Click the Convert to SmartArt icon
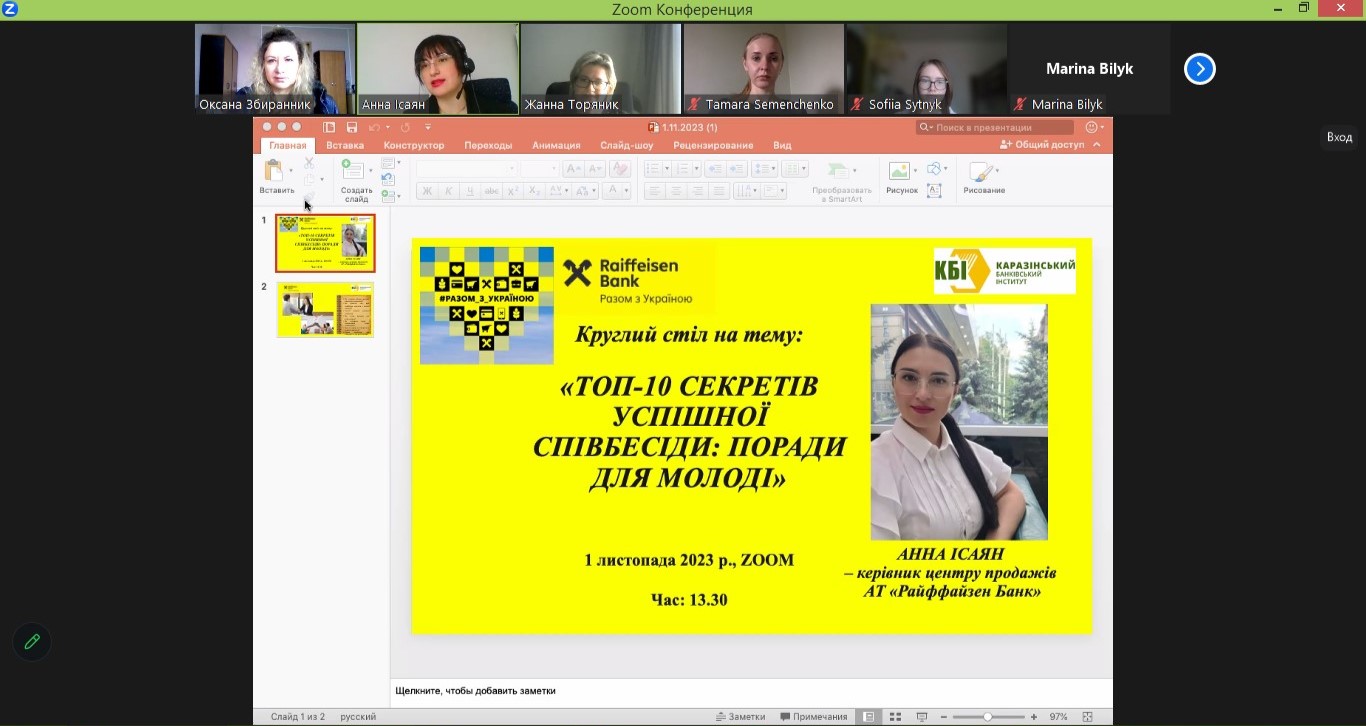Image resolution: width=1366 pixels, height=726 pixels. coord(838,172)
